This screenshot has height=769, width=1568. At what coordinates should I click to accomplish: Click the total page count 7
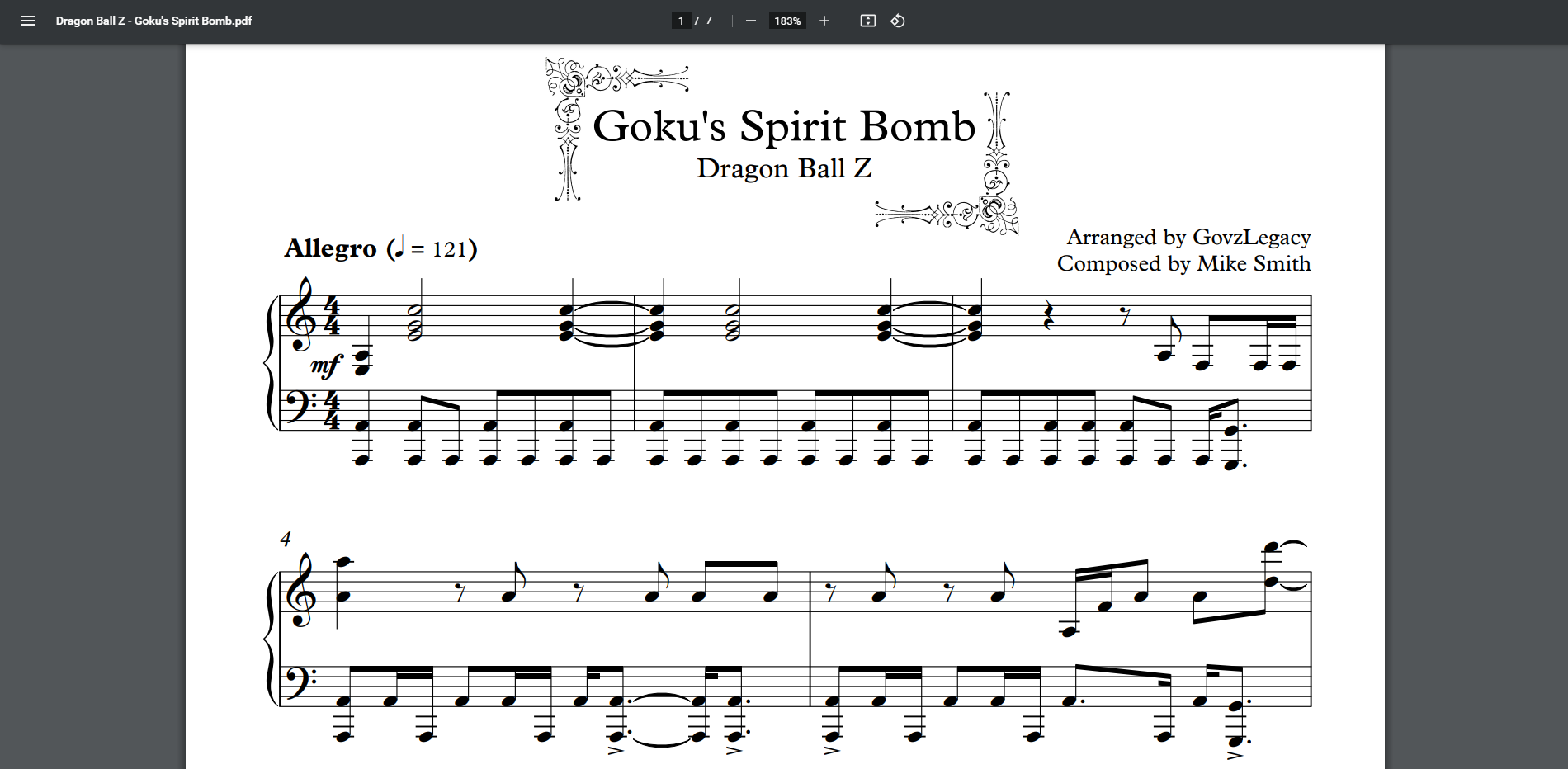[x=708, y=21]
